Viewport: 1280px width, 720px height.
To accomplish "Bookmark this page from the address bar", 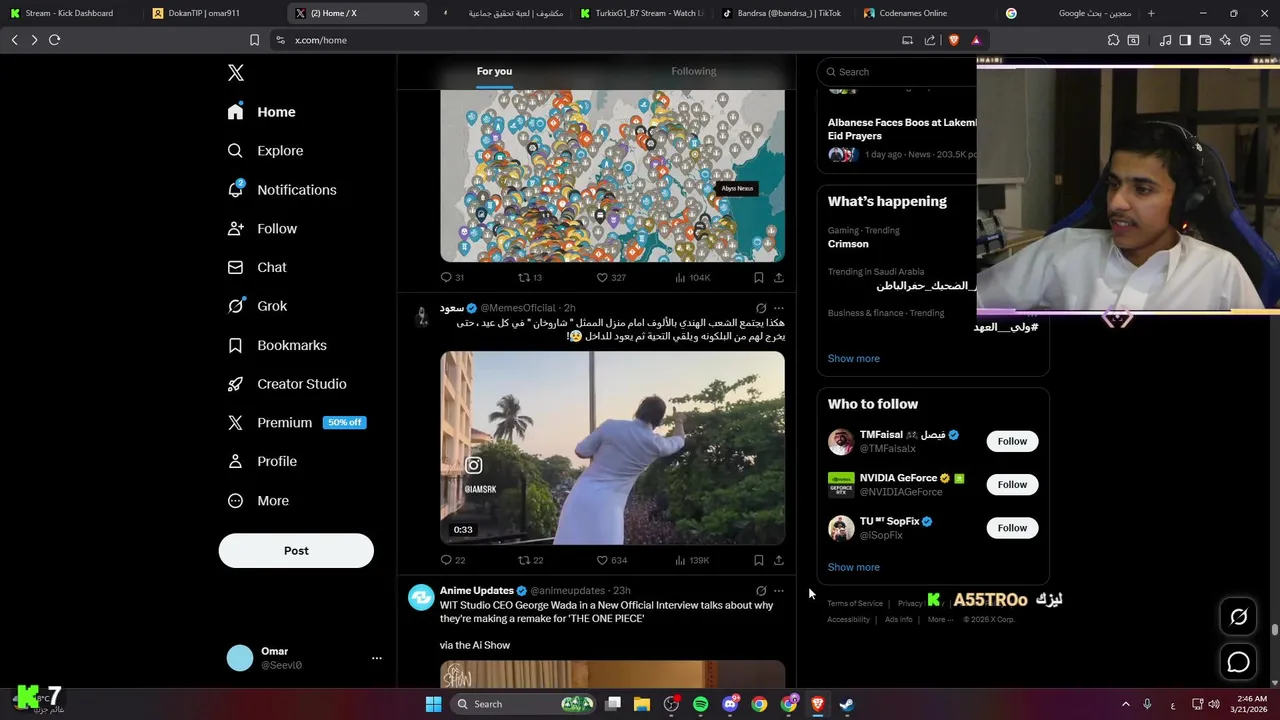I will click(x=254, y=40).
